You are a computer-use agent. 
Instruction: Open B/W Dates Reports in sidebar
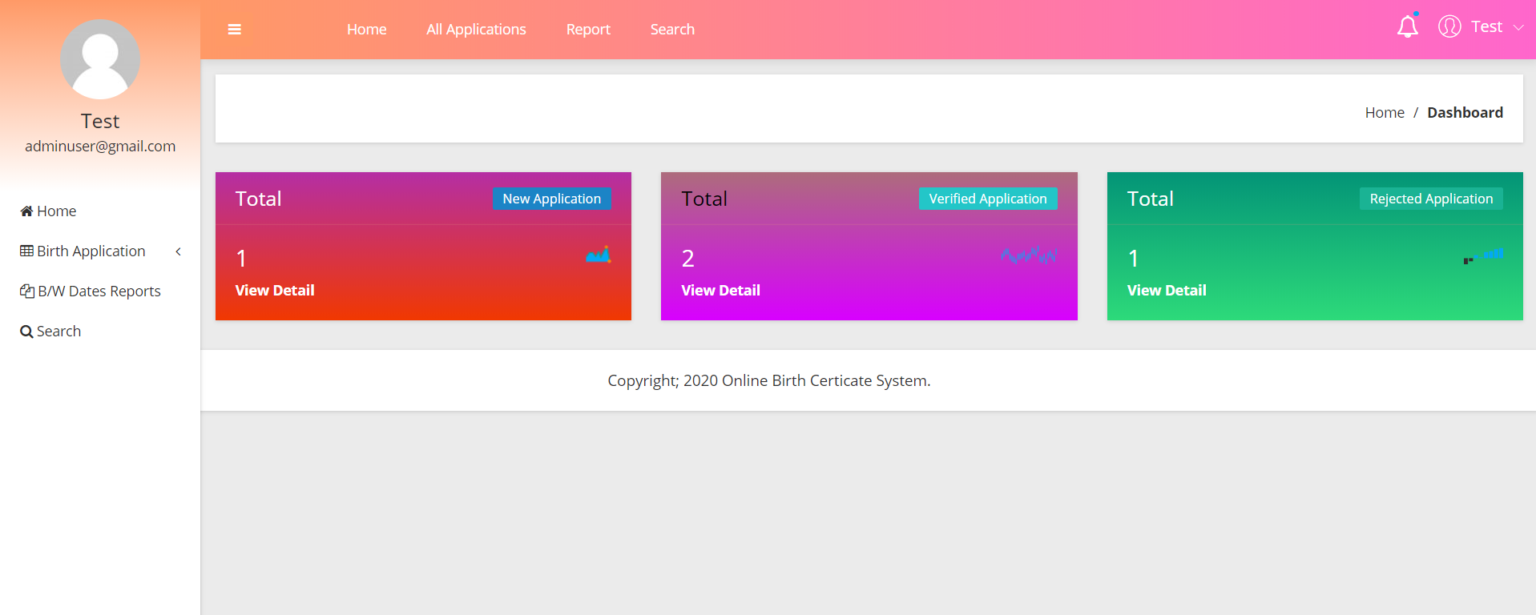pyautogui.click(x=100, y=291)
